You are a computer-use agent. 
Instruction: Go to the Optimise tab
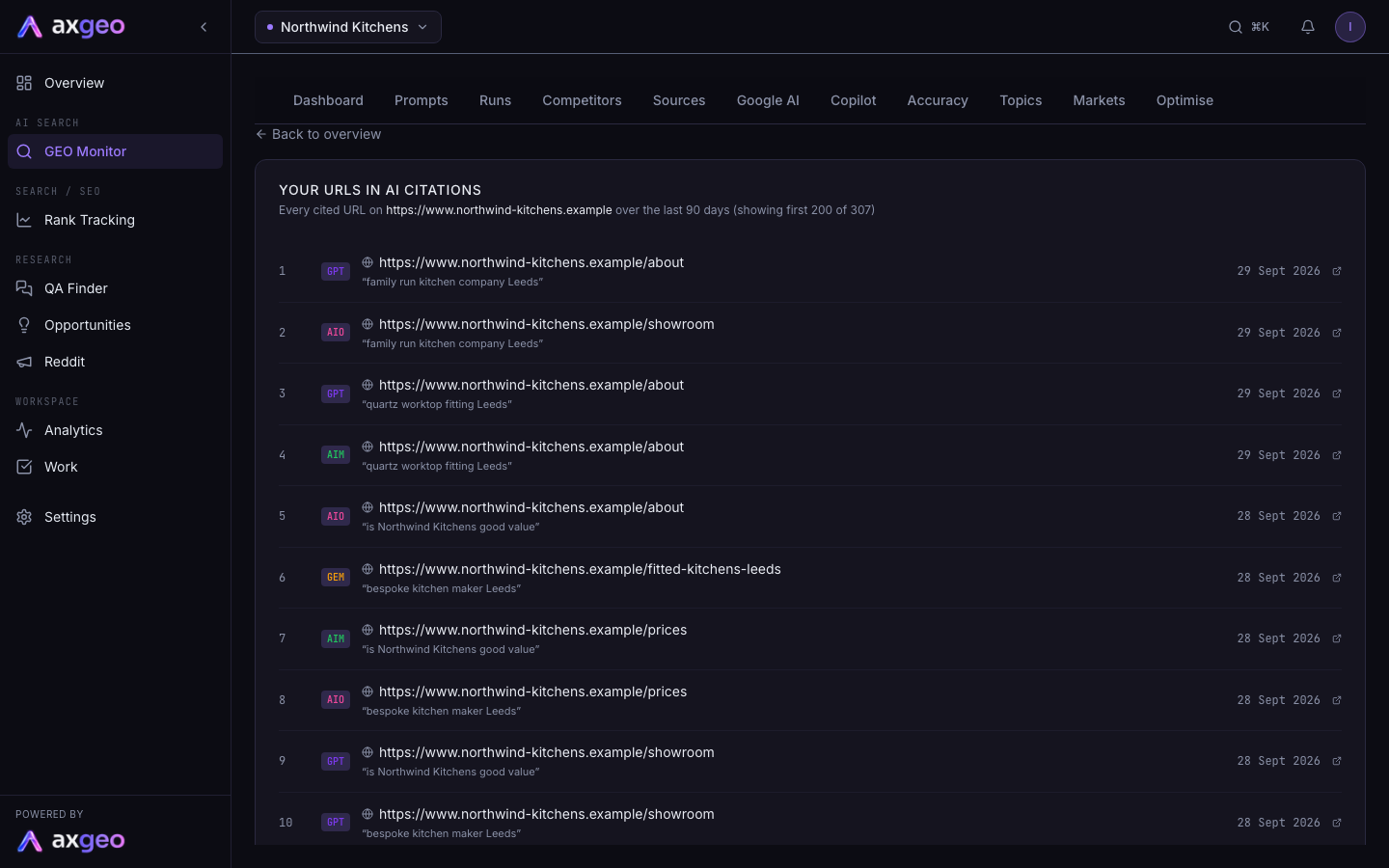1185,100
